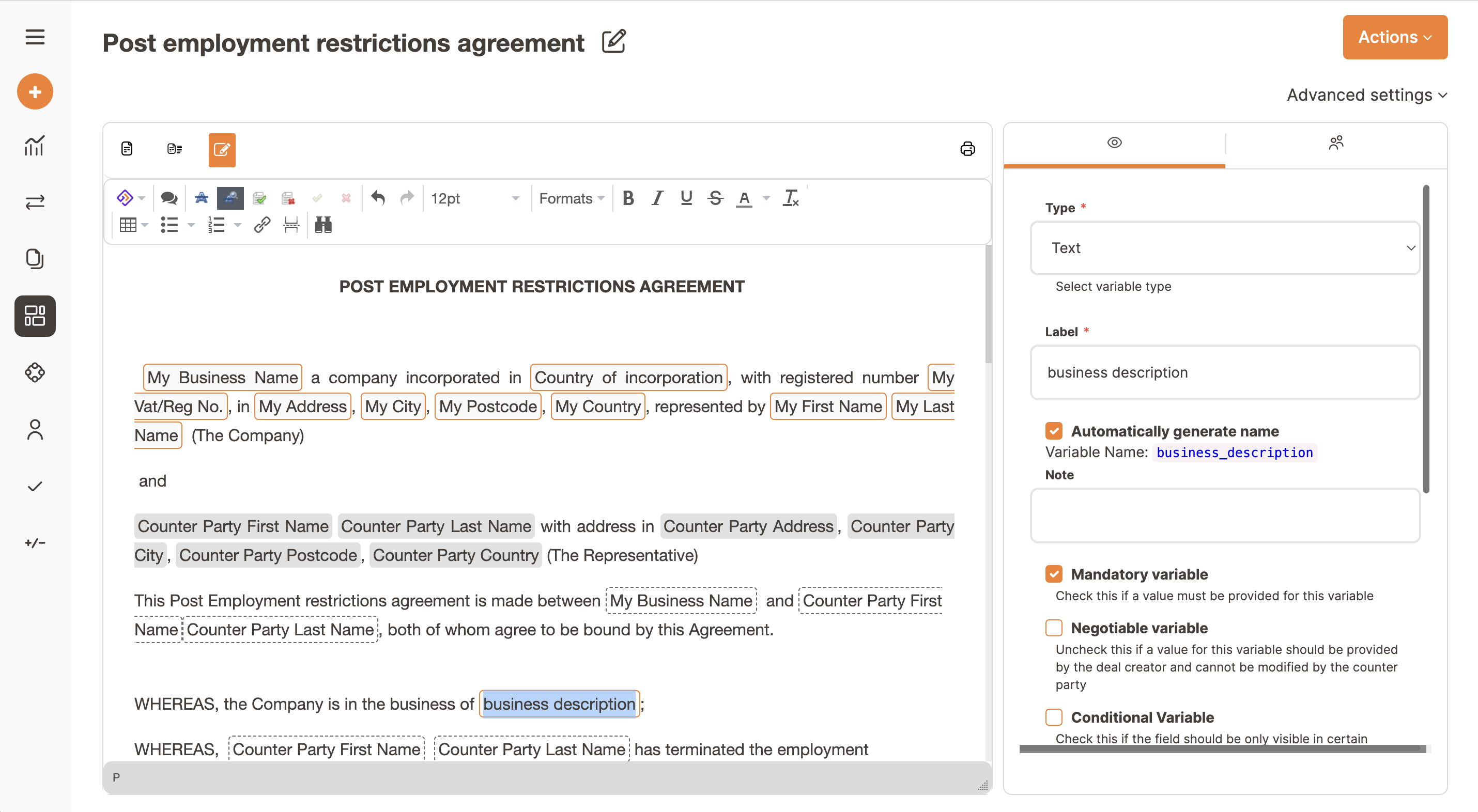Viewport: 1478px width, 812px height.
Task: Switch to the document with text view icon
Action: tap(175, 149)
